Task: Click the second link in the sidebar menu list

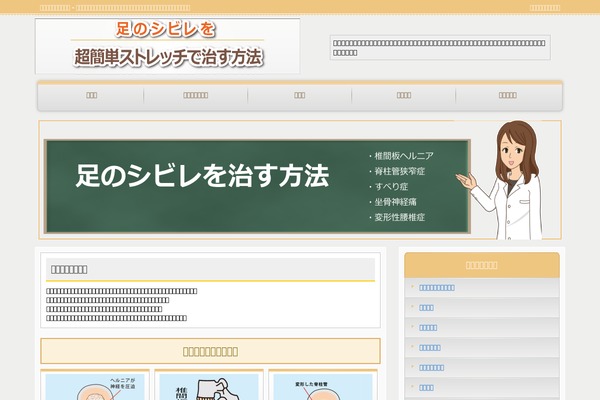Action: (x=426, y=308)
